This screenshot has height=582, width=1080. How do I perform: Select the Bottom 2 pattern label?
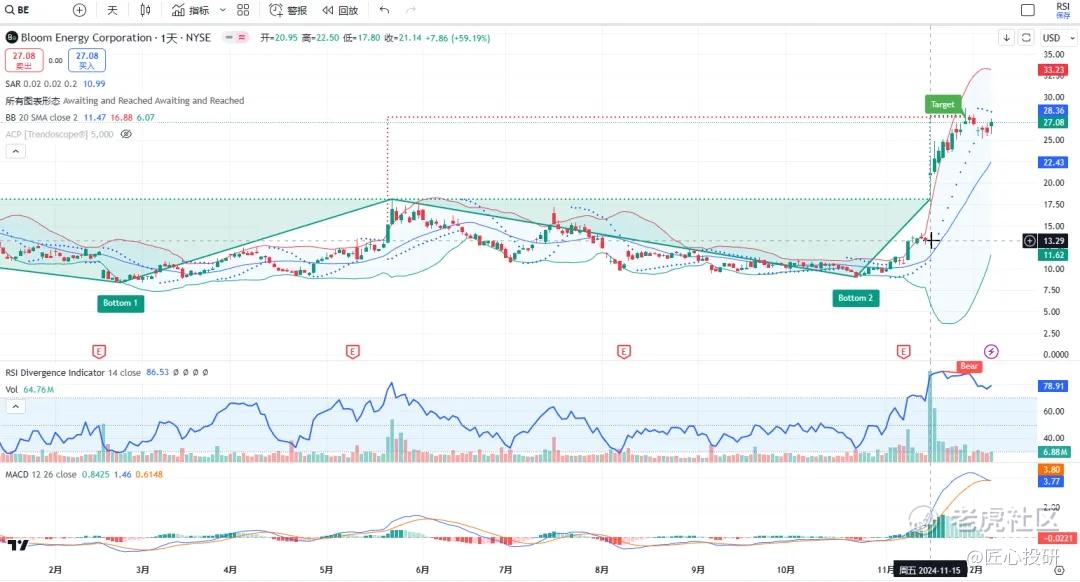click(855, 298)
